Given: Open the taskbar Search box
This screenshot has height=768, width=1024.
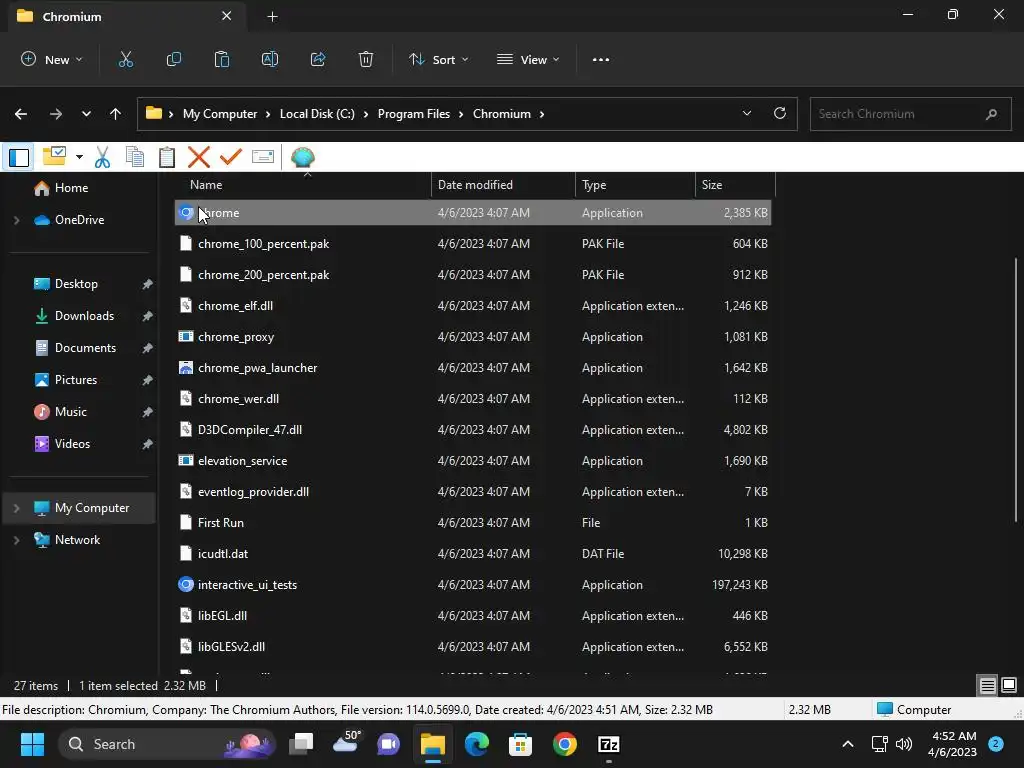Looking at the screenshot, I should coord(167,744).
